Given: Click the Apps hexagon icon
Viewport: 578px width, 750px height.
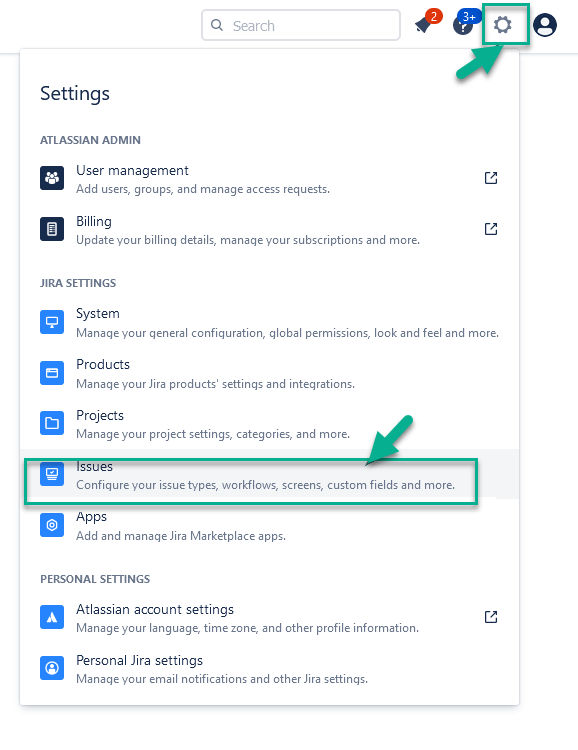Looking at the screenshot, I should [x=52, y=525].
